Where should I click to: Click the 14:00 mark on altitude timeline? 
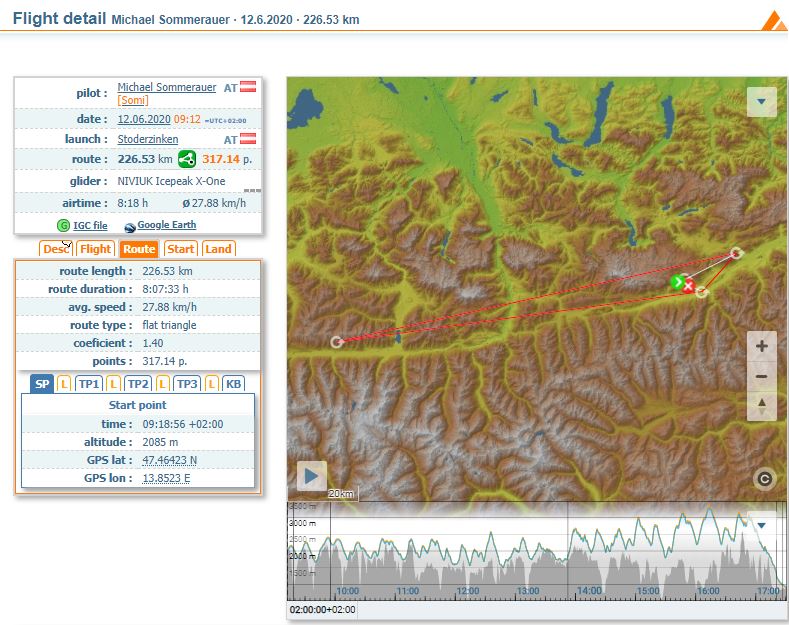click(x=589, y=591)
